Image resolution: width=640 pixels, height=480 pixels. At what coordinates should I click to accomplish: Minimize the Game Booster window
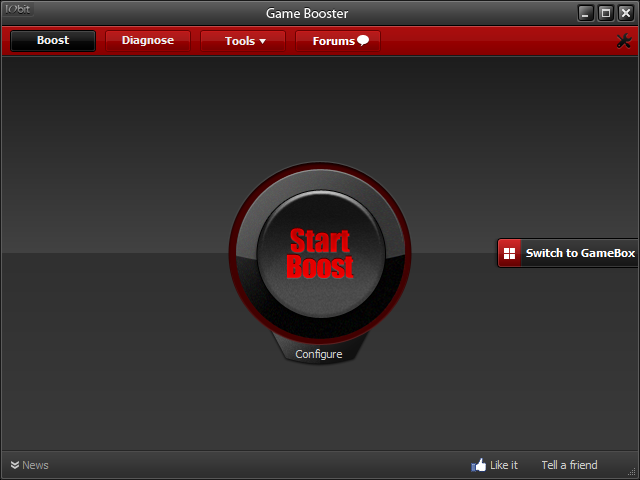[586, 13]
